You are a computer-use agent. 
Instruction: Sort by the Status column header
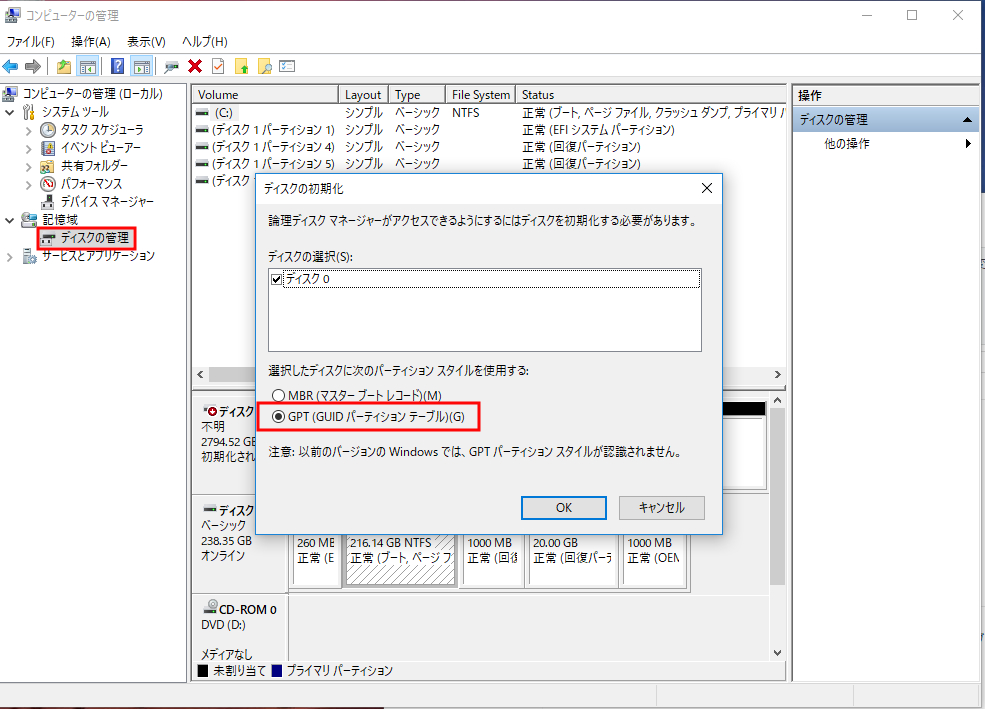(651, 95)
